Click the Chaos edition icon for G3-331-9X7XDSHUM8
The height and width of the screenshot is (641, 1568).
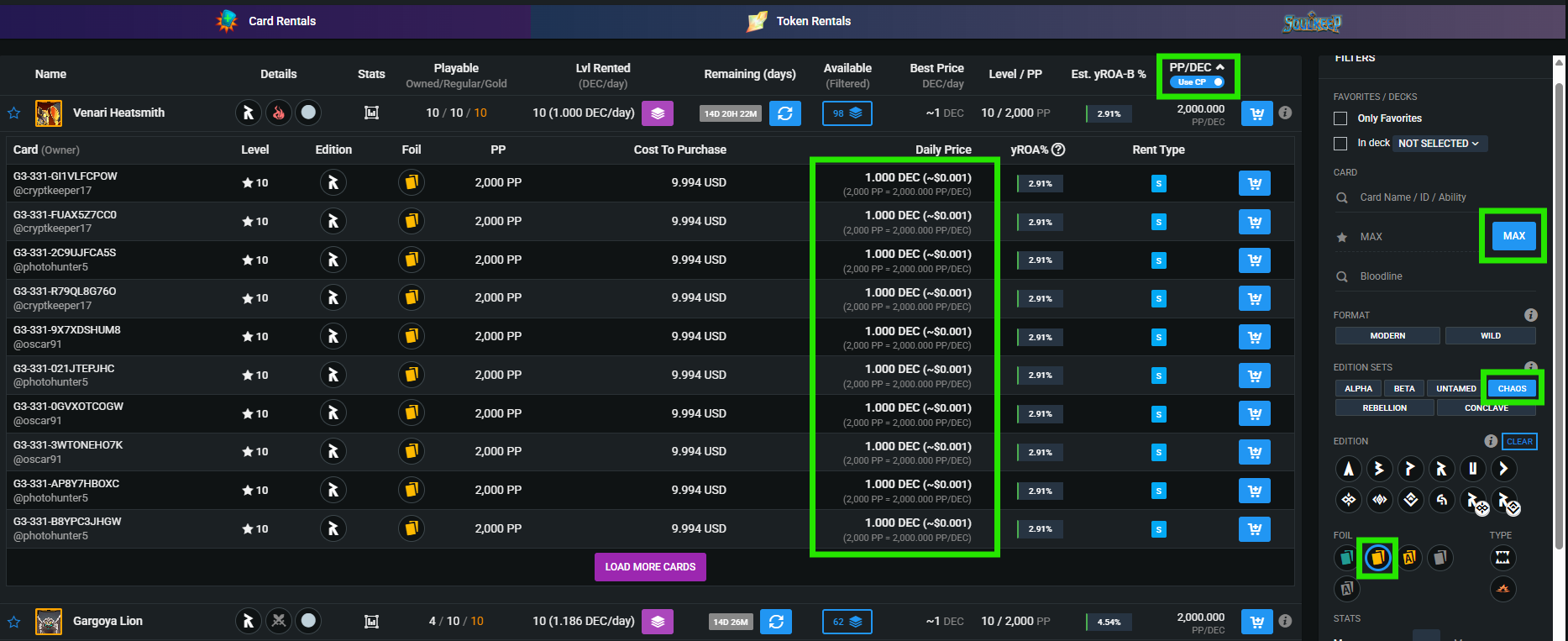pos(333,336)
